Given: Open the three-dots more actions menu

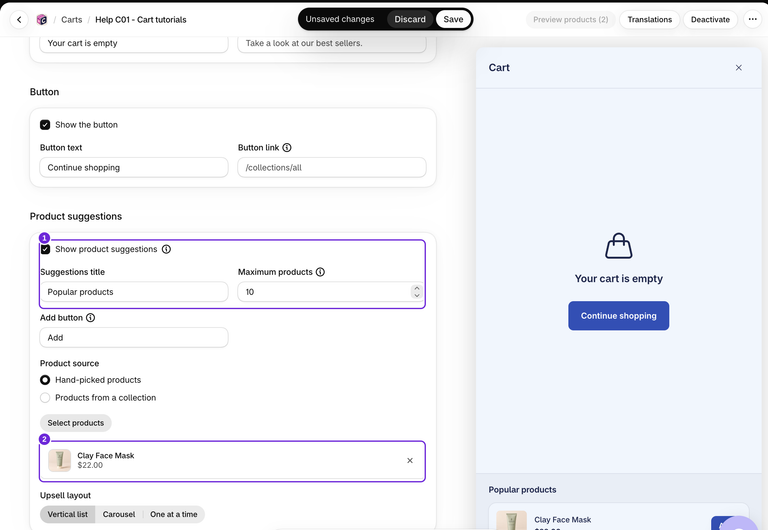Looking at the screenshot, I should pyautogui.click(x=752, y=20).
